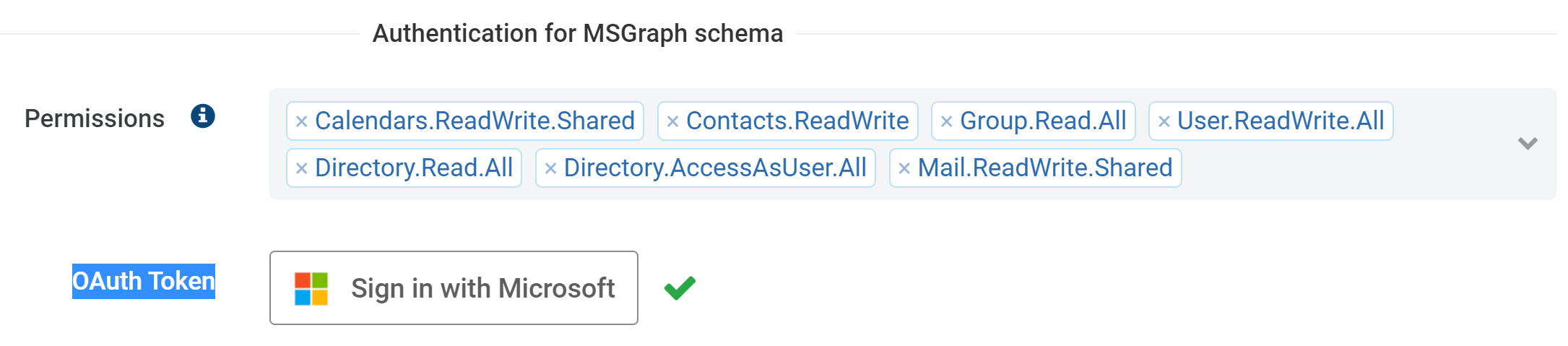The width and height of the screenshot is (1568, 346).
Task: Remove the Directory.AccessAsUser.All permission tag
Action: (550, 169)
